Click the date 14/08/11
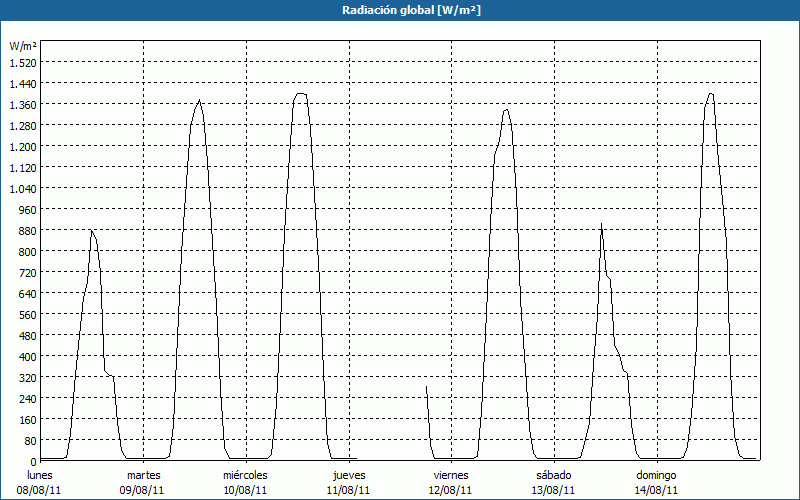The width and height of the screenshot is (800, 500). point(656,490)
